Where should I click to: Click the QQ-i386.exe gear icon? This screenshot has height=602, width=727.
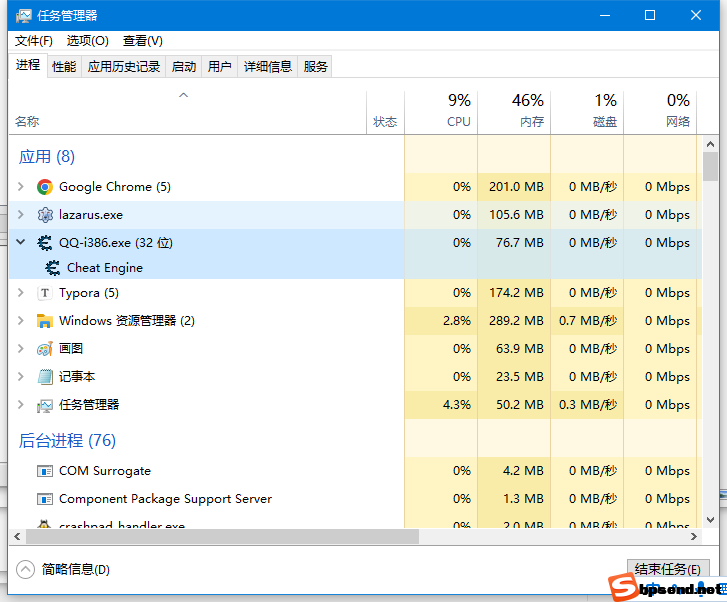point(45,243)
